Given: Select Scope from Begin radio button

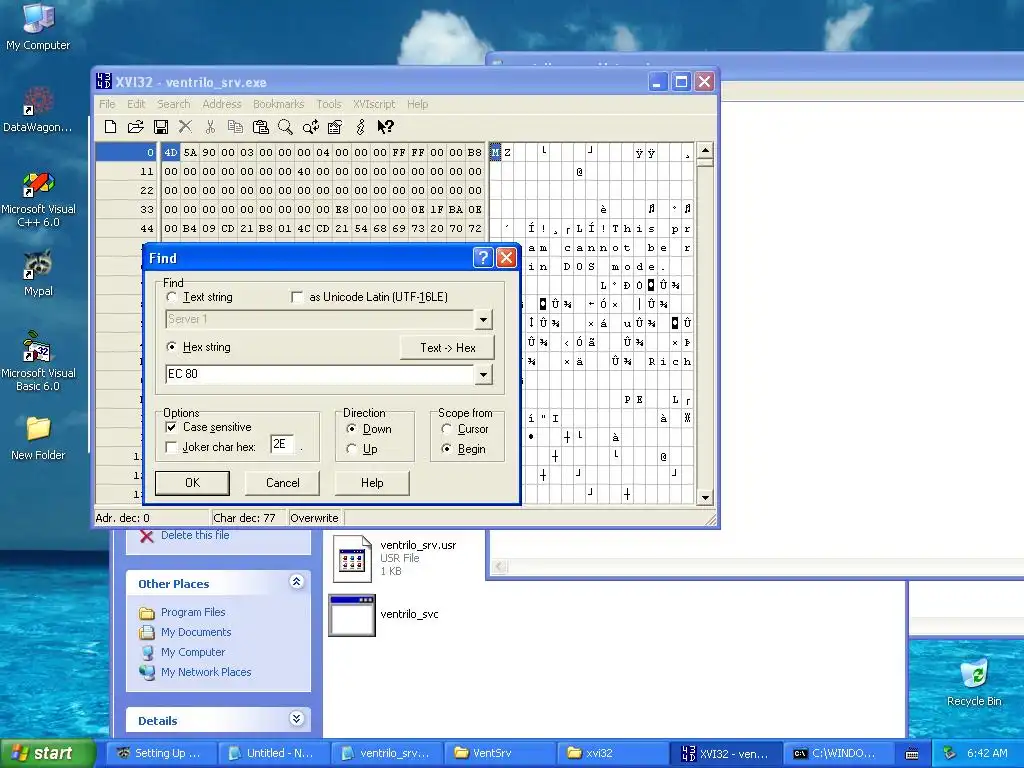Looking at the screenshot, I should 447,449.
